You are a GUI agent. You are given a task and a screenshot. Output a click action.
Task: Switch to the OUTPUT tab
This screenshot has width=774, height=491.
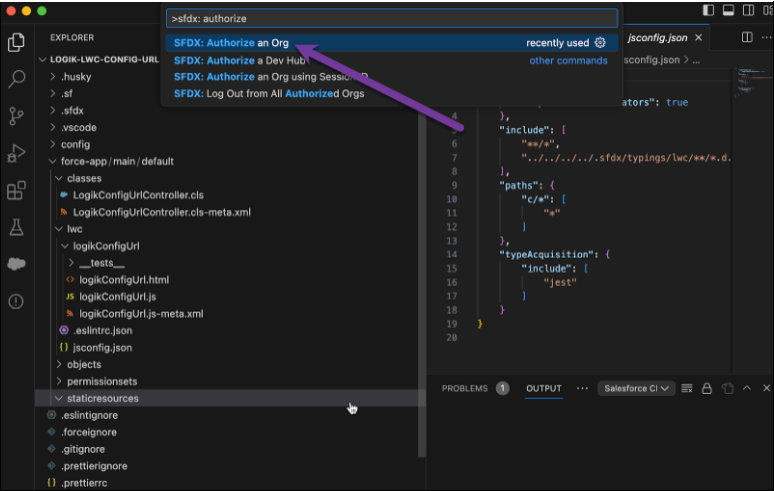[x=543, y=388]
